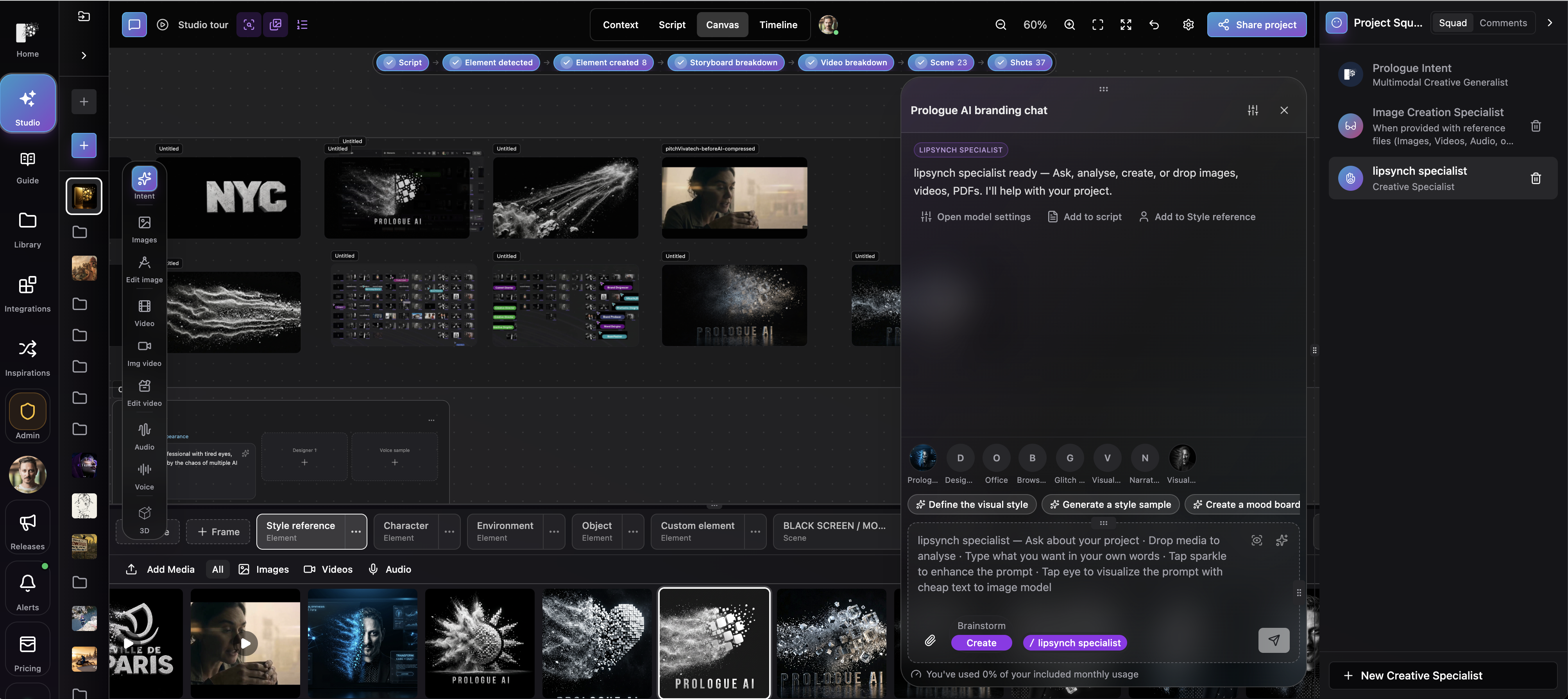Open the 3D tool
This screenshot has height=699, width=1568.
pyautogui.click(x=144, y=520)
